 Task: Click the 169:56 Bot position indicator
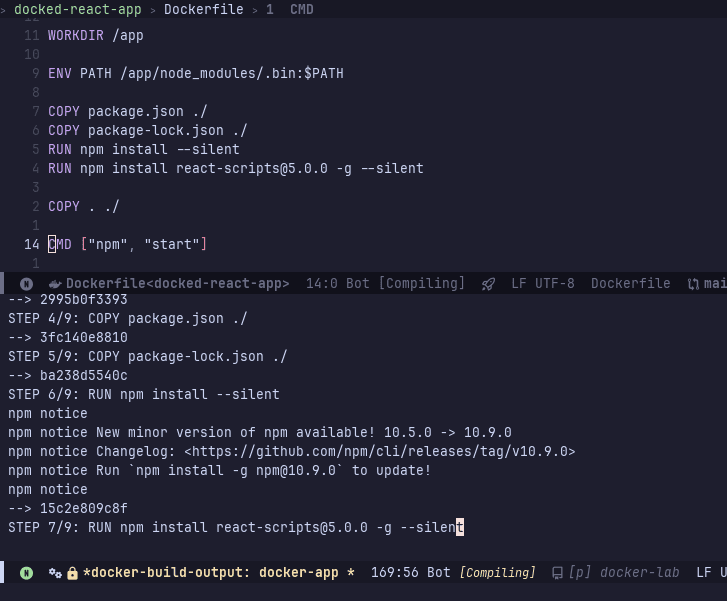[410, 573]
